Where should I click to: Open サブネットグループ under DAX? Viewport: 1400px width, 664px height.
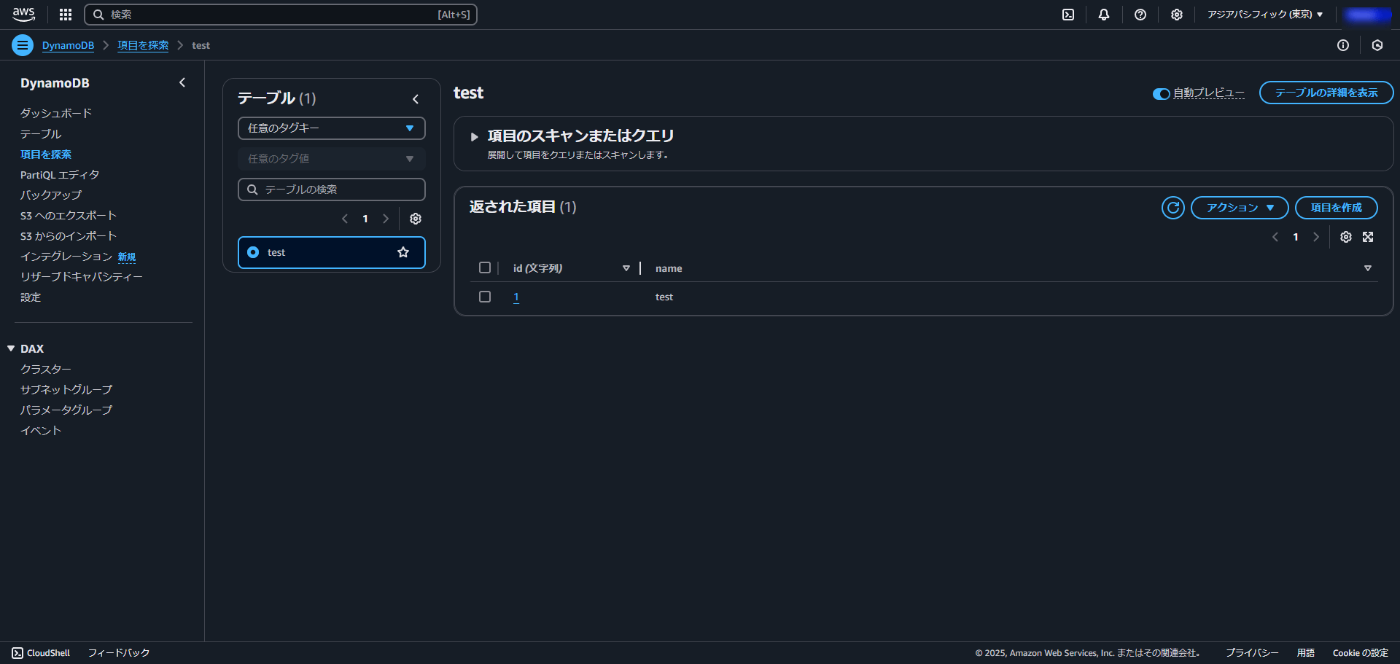point(66,390)
